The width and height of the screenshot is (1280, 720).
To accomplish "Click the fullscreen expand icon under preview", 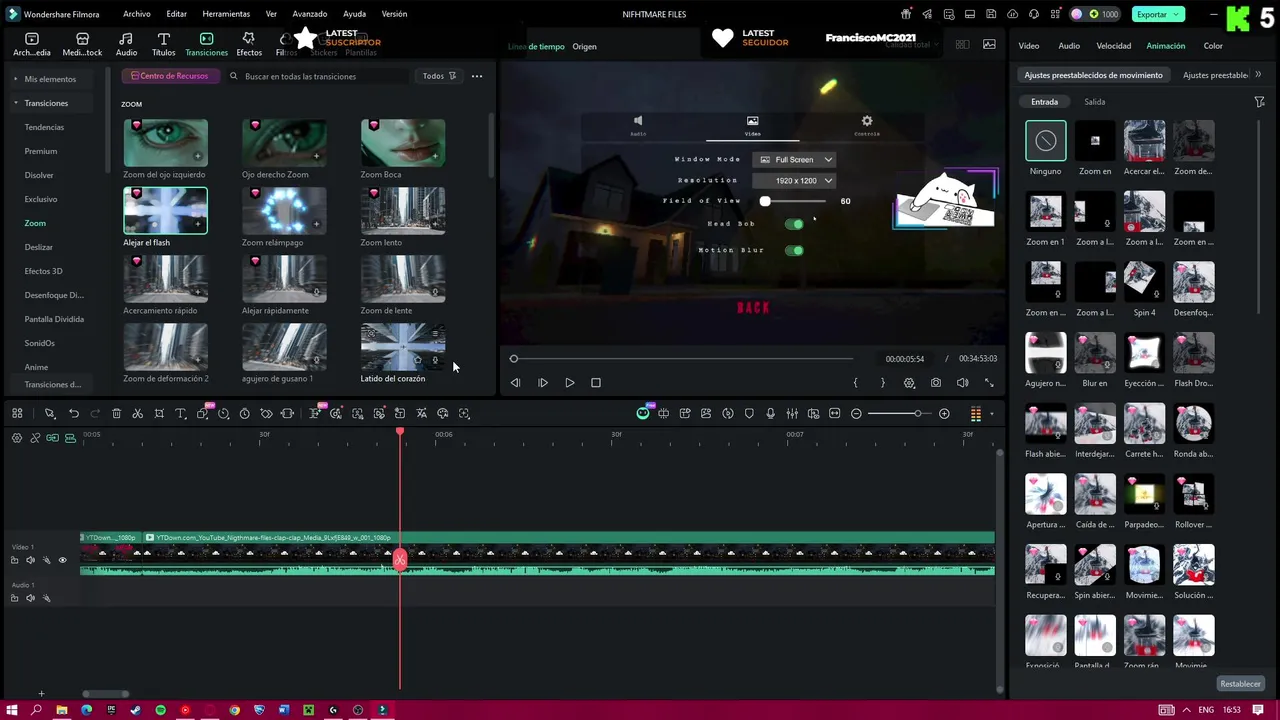I will click(989, 382).
